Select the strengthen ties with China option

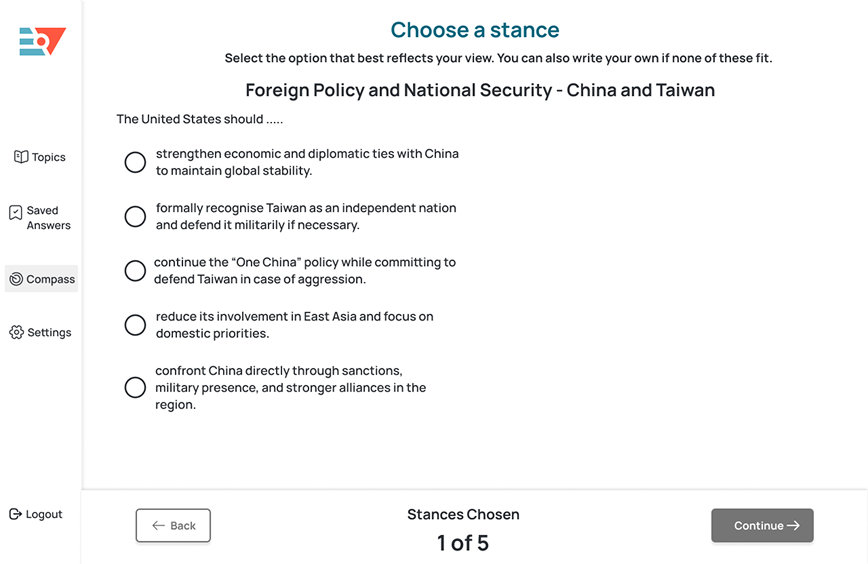[x=135, y=162]
